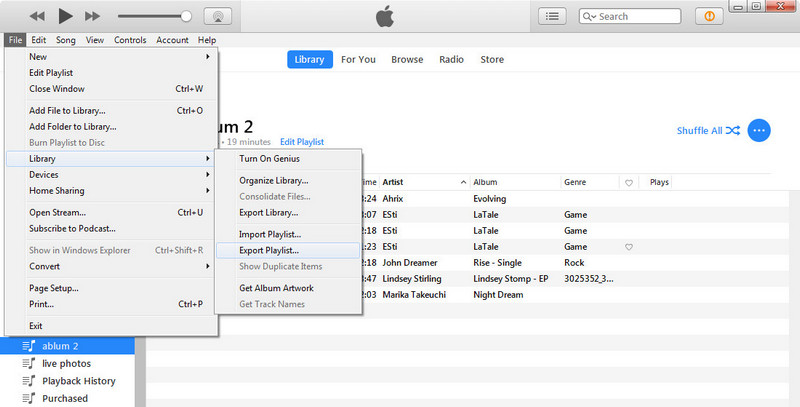Click the Next track fast-forward button
The height and width of the screenshot is (407, 800).
click(x=92, y=16)
